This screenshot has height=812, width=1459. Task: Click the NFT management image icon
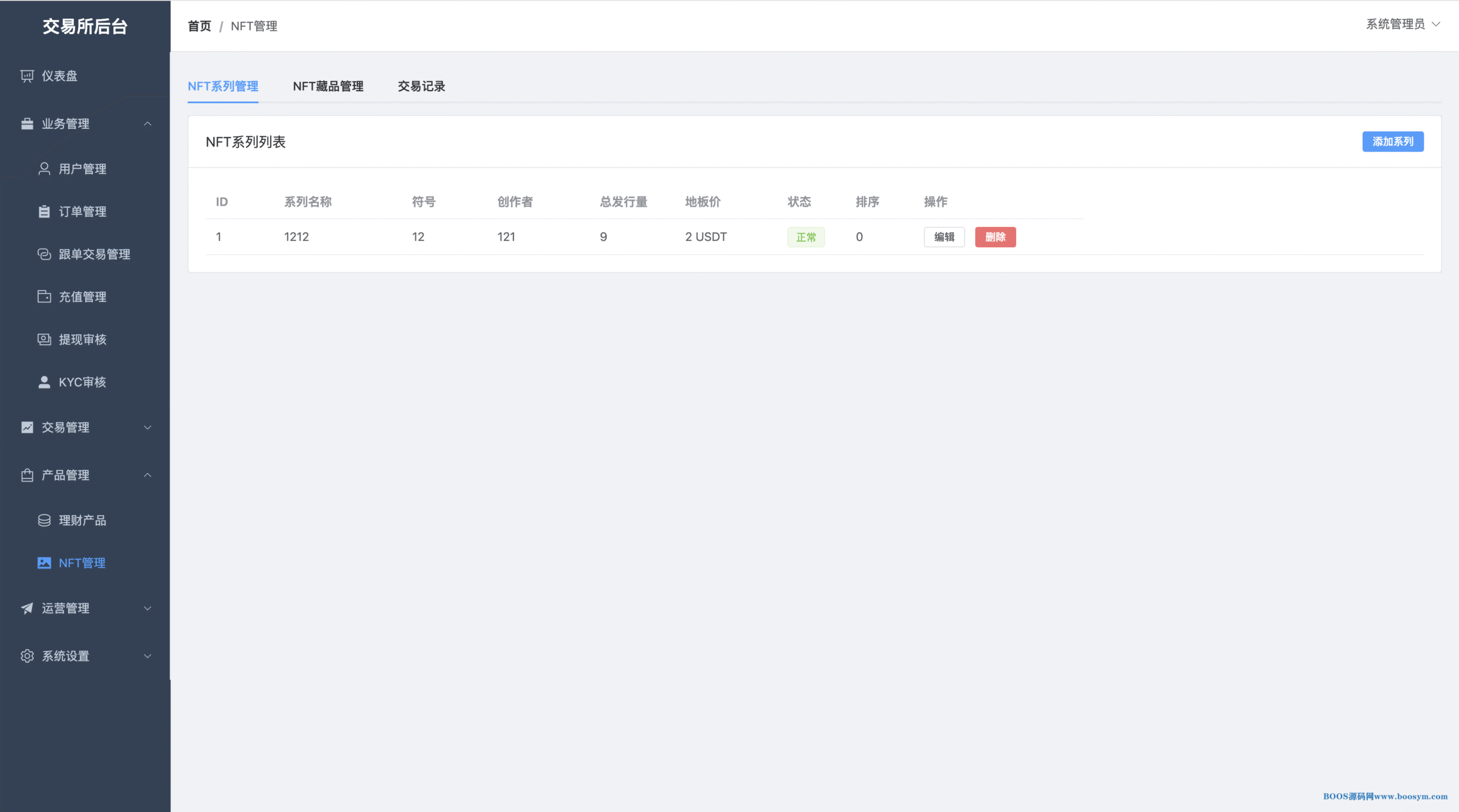[x=44, y=563]
